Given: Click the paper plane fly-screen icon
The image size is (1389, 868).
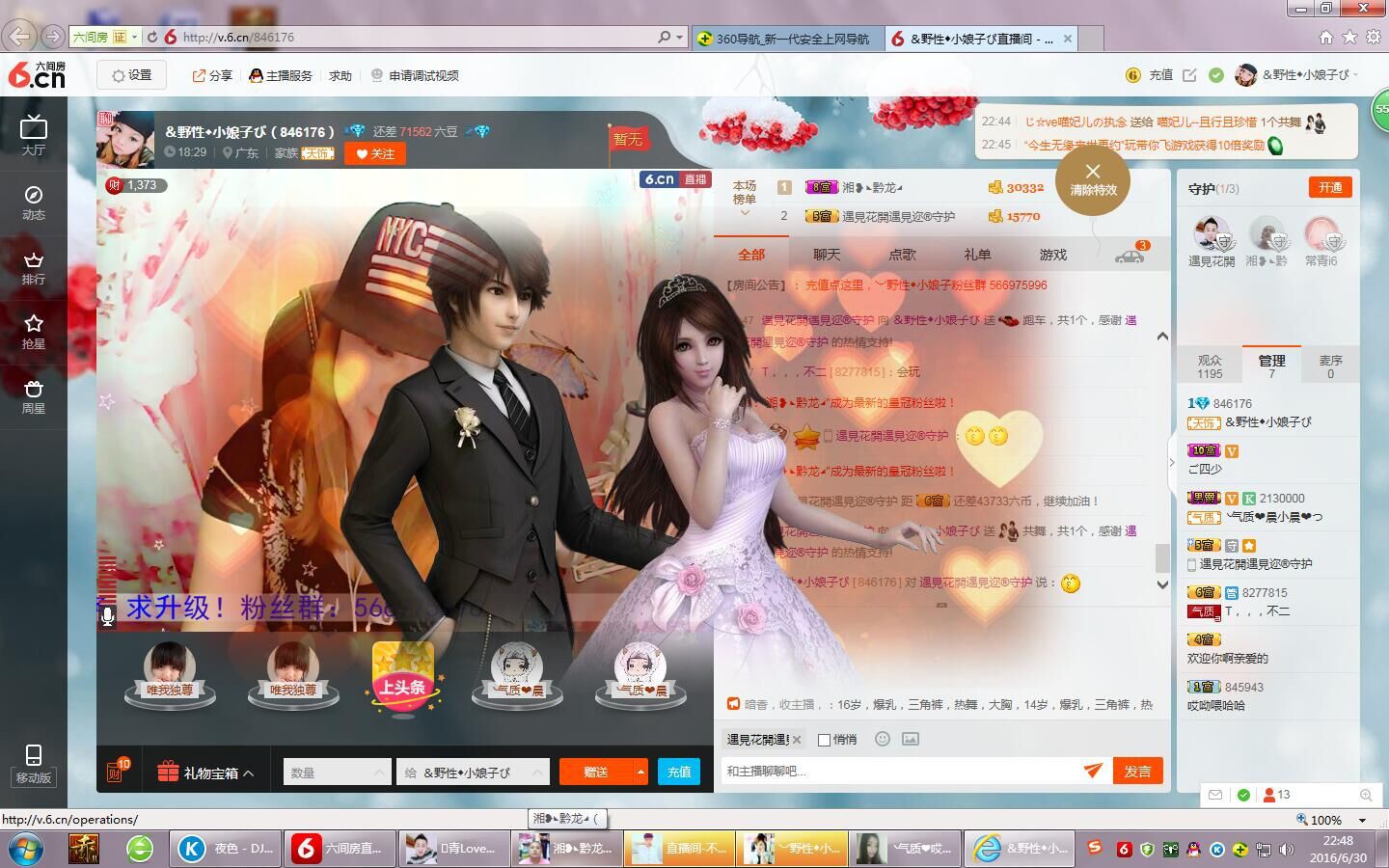Looking at the screenshot, I should pyautogui.click(x=1092, y=770).
